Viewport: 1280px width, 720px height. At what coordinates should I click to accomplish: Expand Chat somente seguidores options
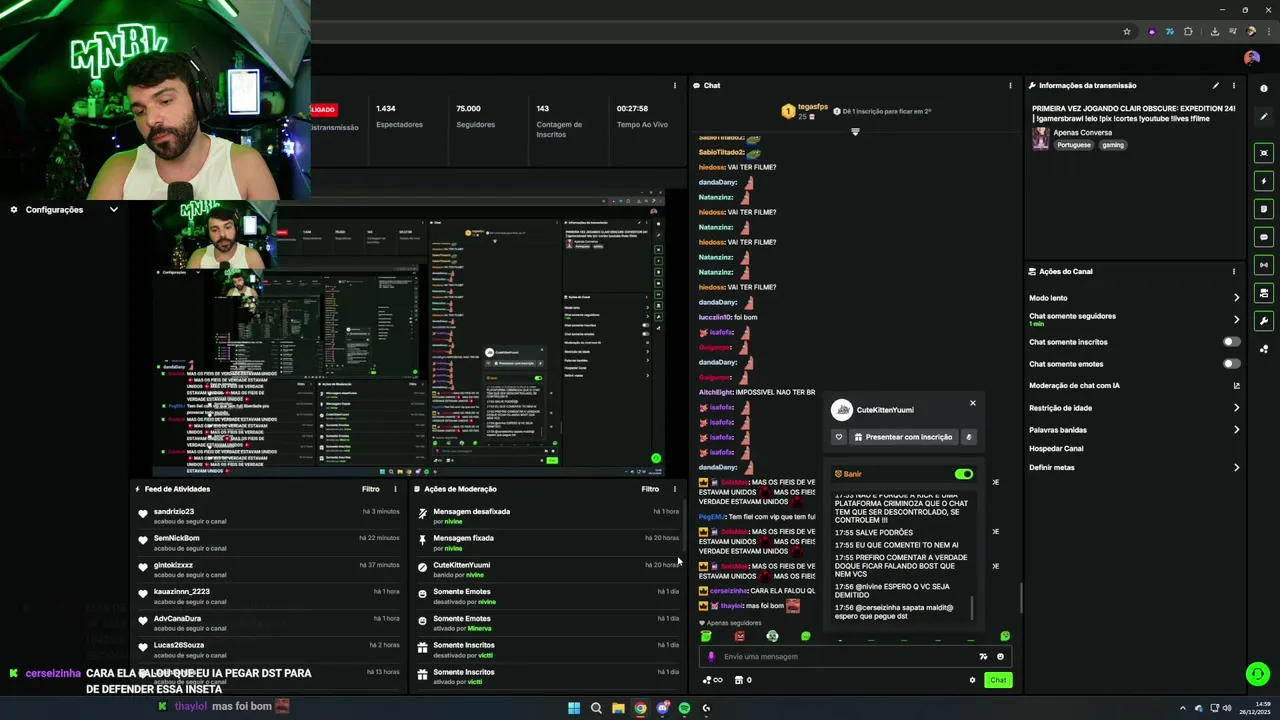click(x=1236, y=320)
